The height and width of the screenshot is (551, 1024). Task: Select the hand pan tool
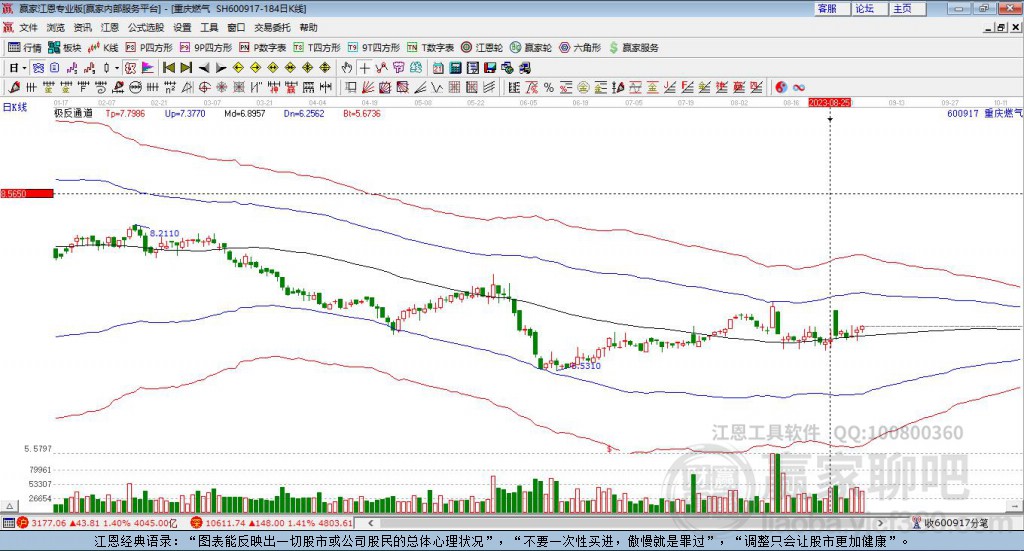pos(346,67)
